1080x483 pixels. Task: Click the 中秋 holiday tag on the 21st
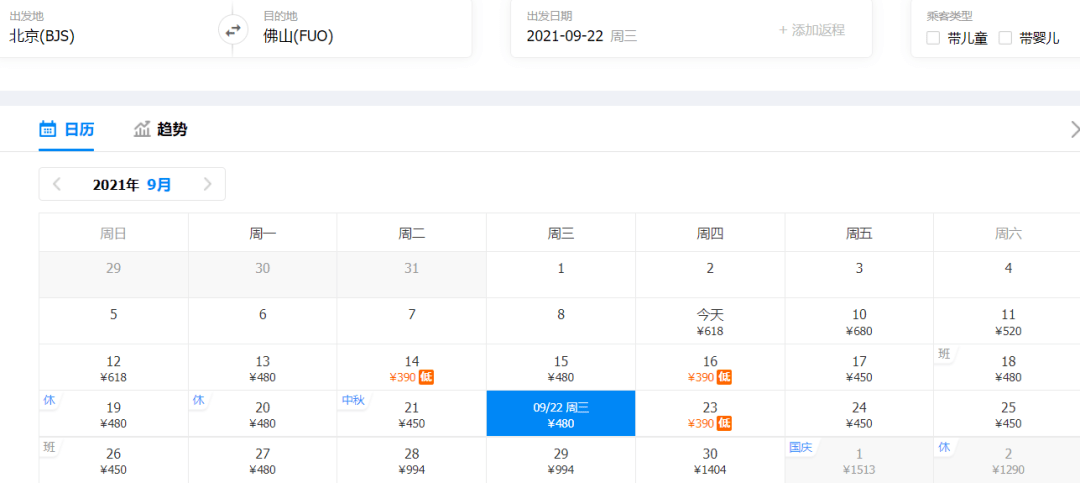click(x=353, y=400)
